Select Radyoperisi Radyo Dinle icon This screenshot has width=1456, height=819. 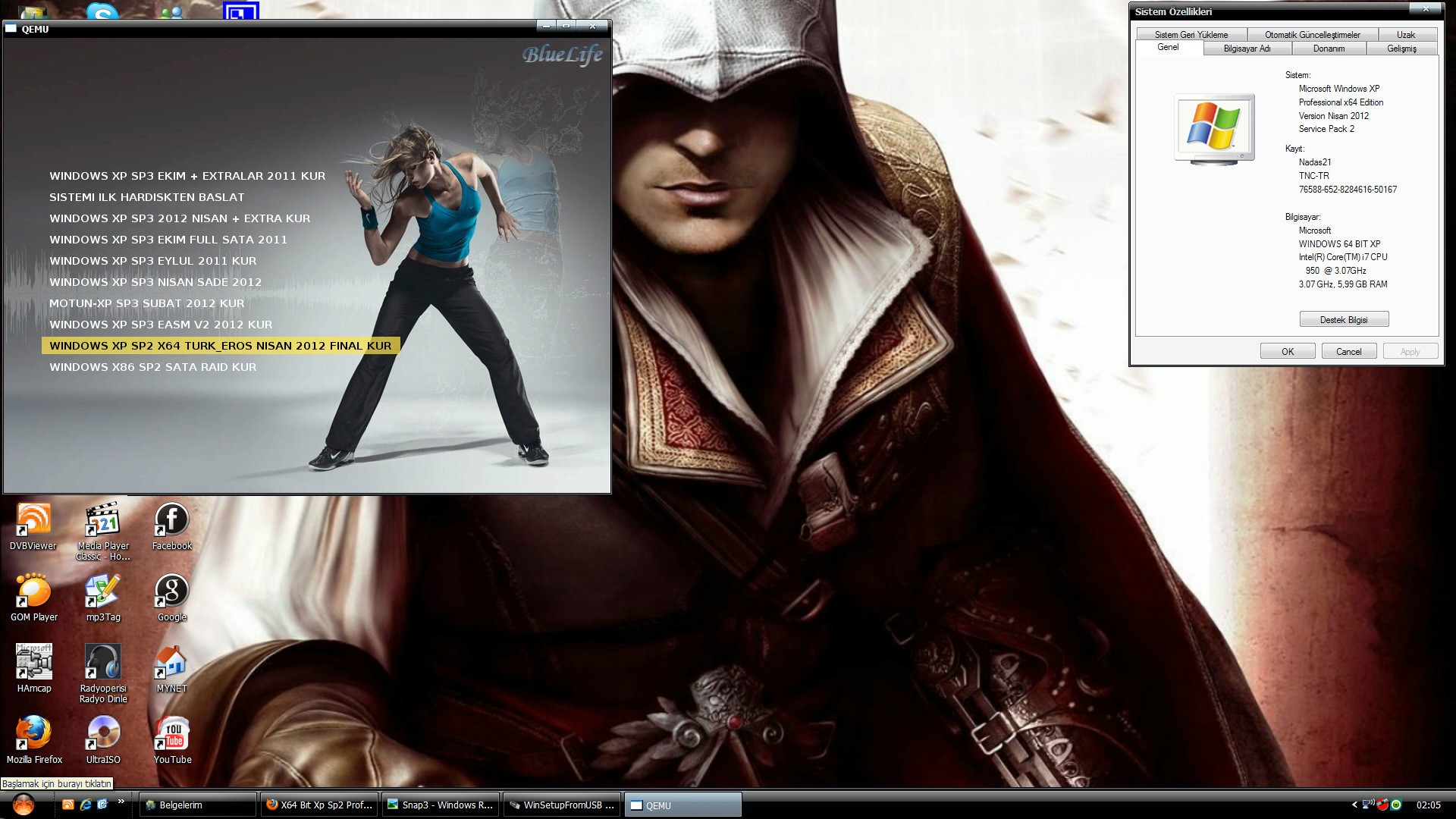click(x=103, y=673)
